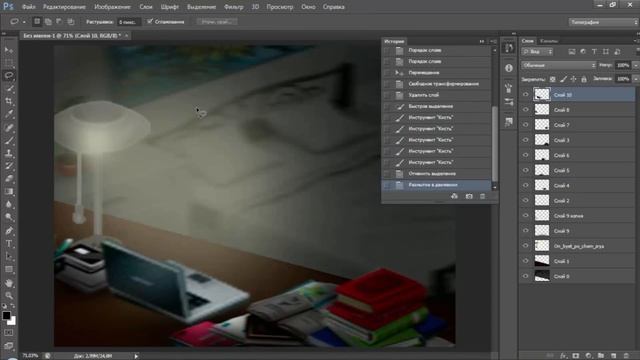
Task: Hide layer Слой 6
Action: (526, 155)
